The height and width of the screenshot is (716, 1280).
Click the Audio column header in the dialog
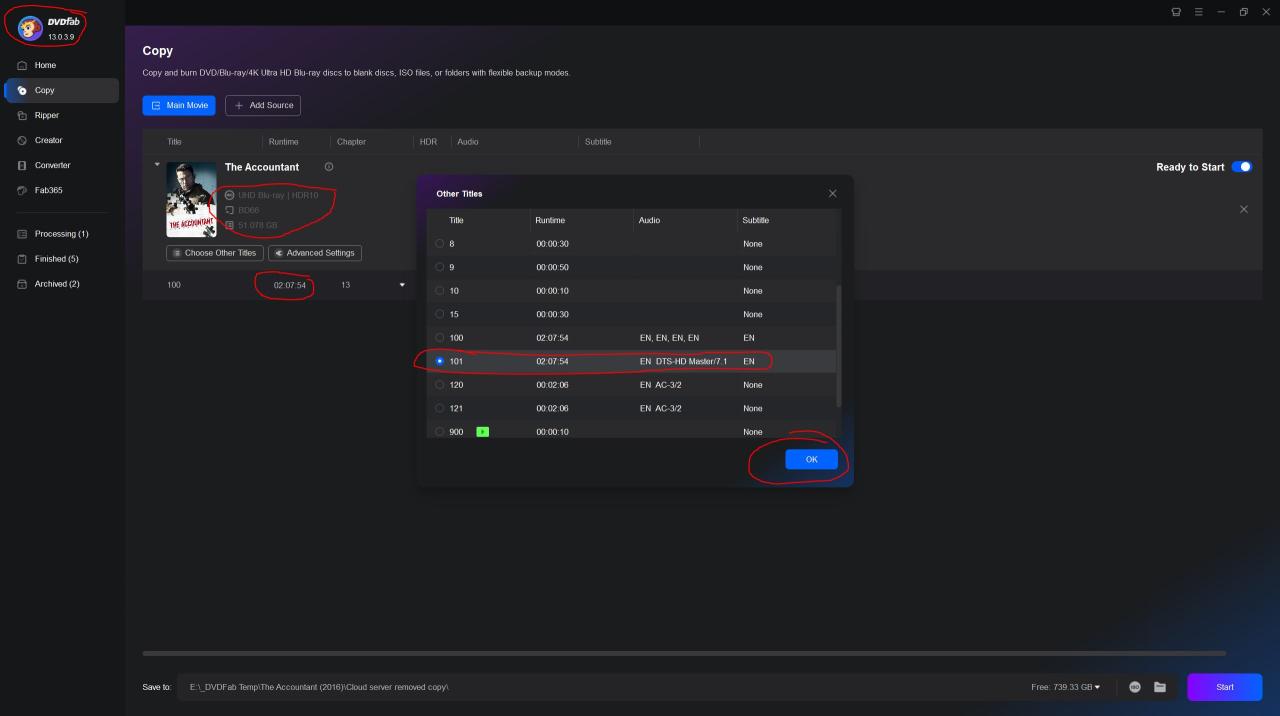pyautogui.click(x=650, y=220)
